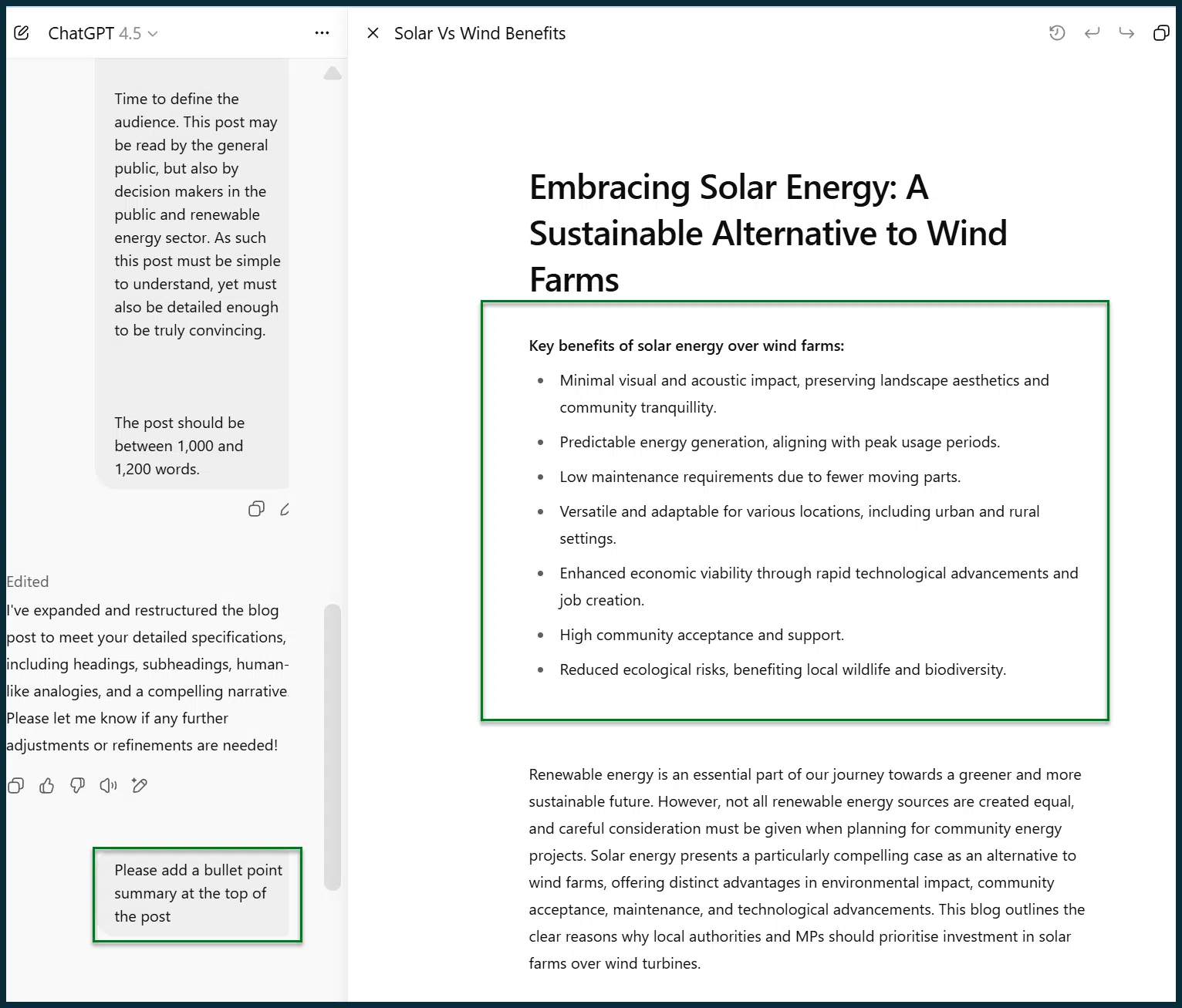This screenshot has width=1182, height=1008.
Task: Close the Solar Vs Wind Benefits canvas
Action: click(x=373, y=33)
